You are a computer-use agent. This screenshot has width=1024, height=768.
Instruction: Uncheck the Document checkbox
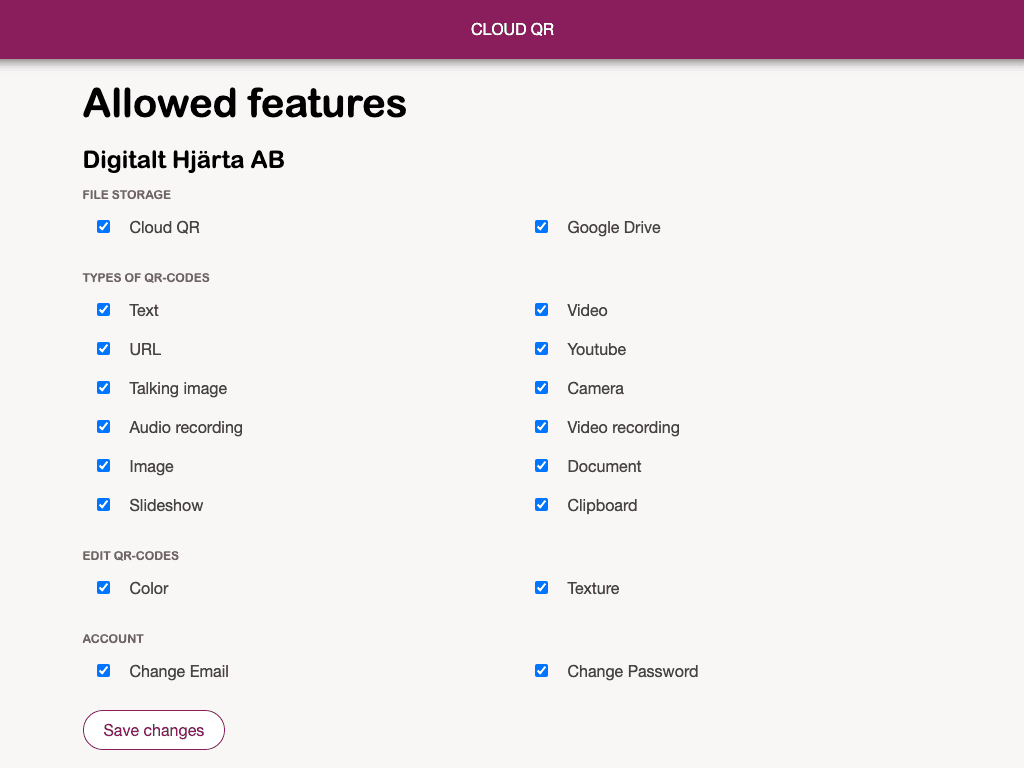pos(541,465)
